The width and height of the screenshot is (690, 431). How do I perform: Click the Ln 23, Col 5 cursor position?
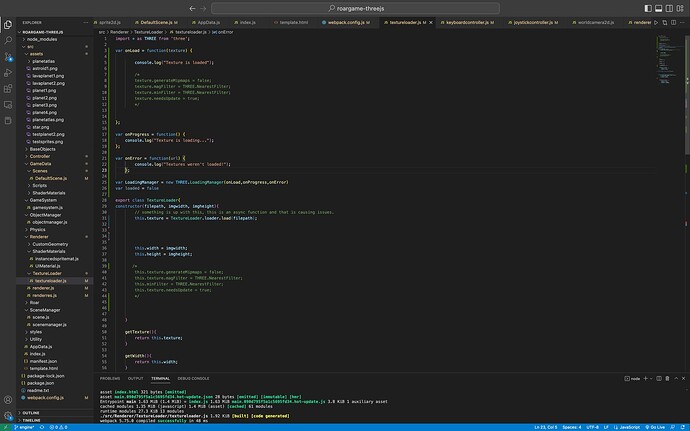tap(546, 427)
